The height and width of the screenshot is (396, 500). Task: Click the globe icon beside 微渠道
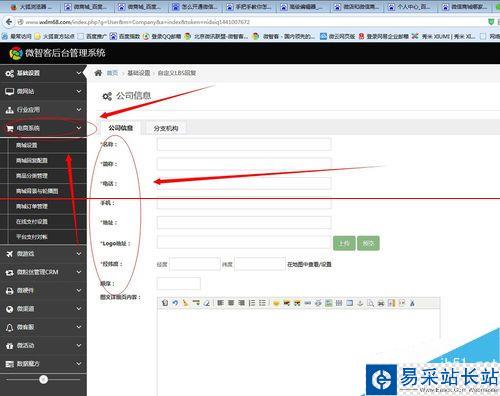click(x=10, y=309)
